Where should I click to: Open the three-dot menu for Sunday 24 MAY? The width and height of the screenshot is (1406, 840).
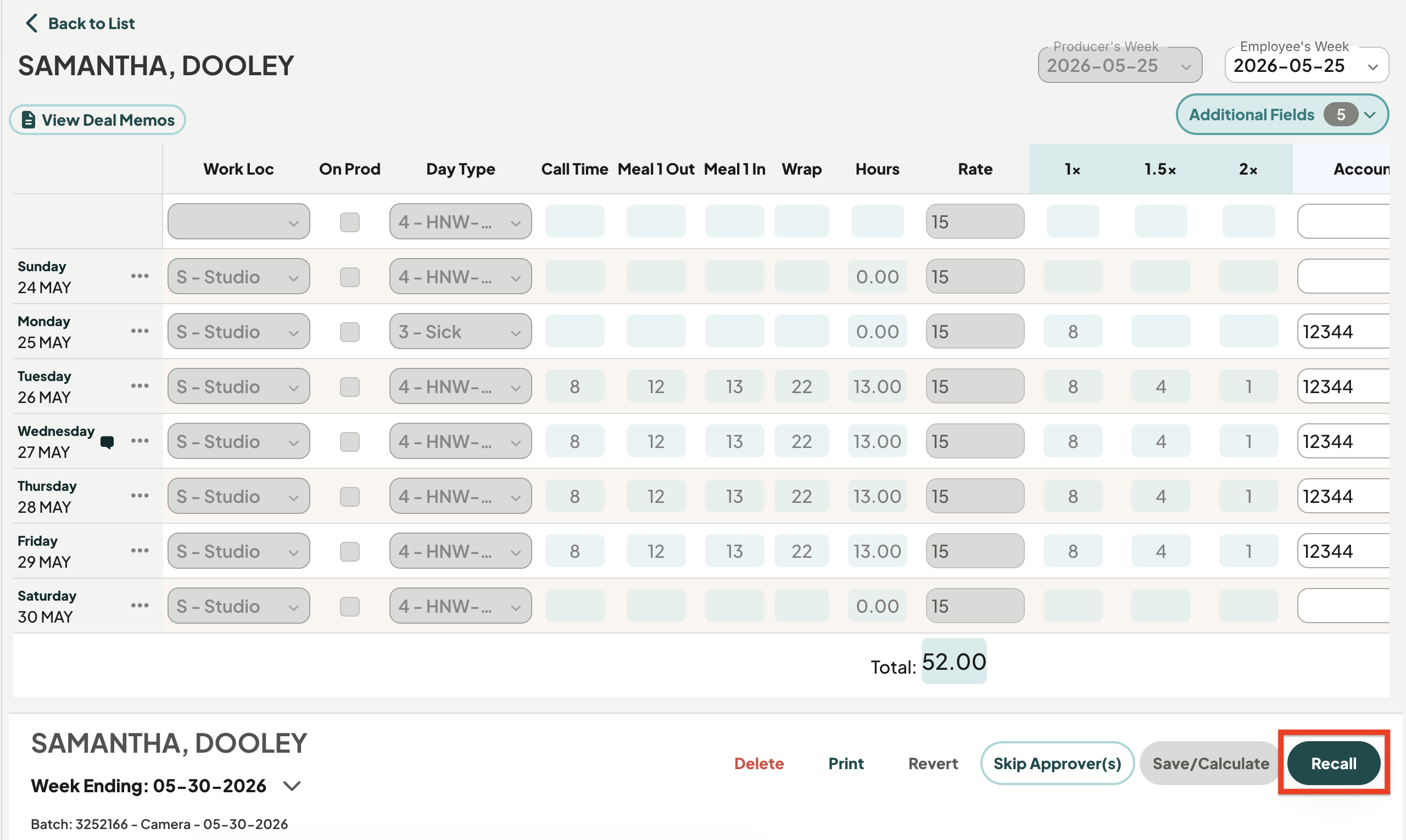[140, 276]
